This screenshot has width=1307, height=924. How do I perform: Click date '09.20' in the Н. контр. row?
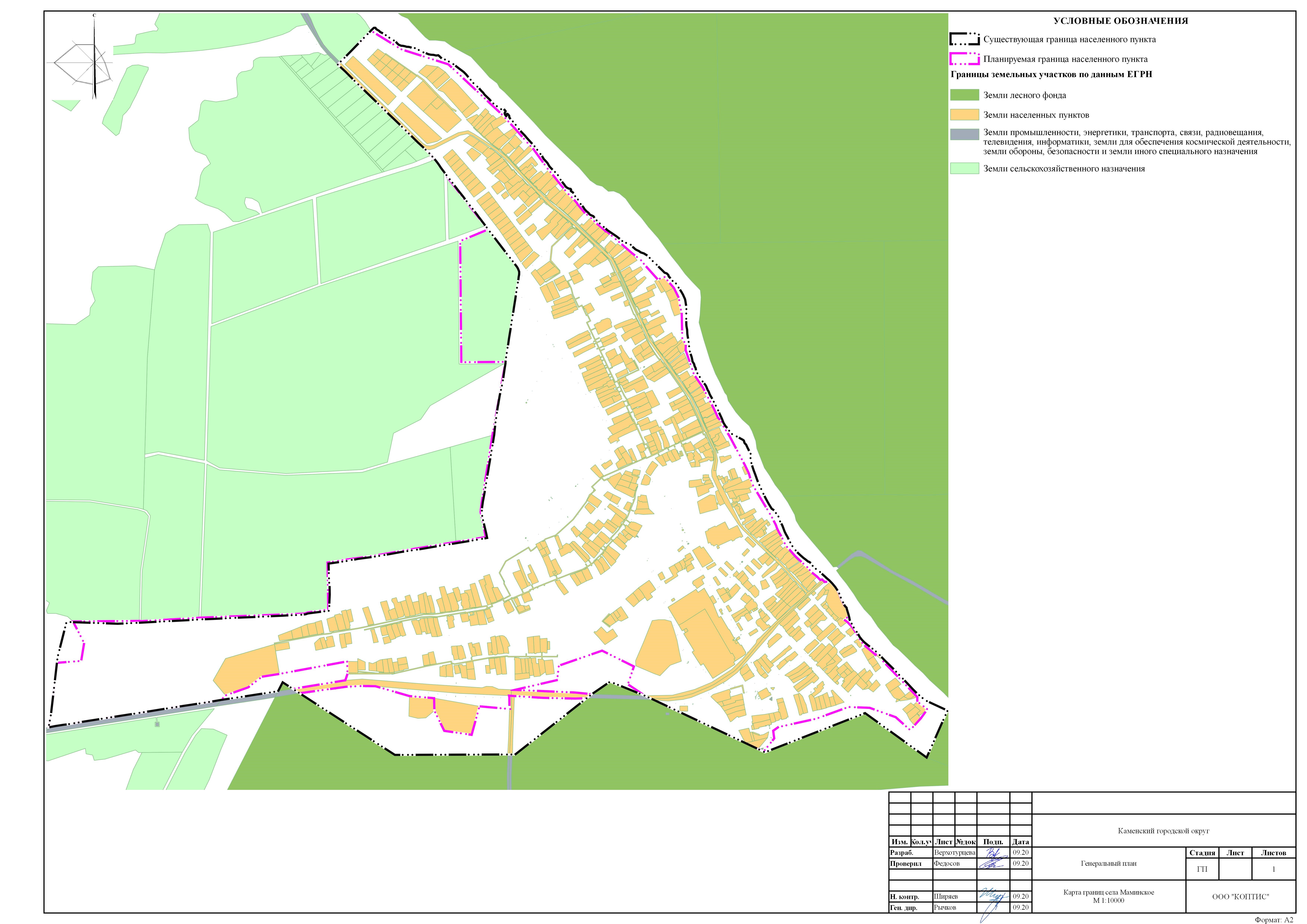(1021, 897)
